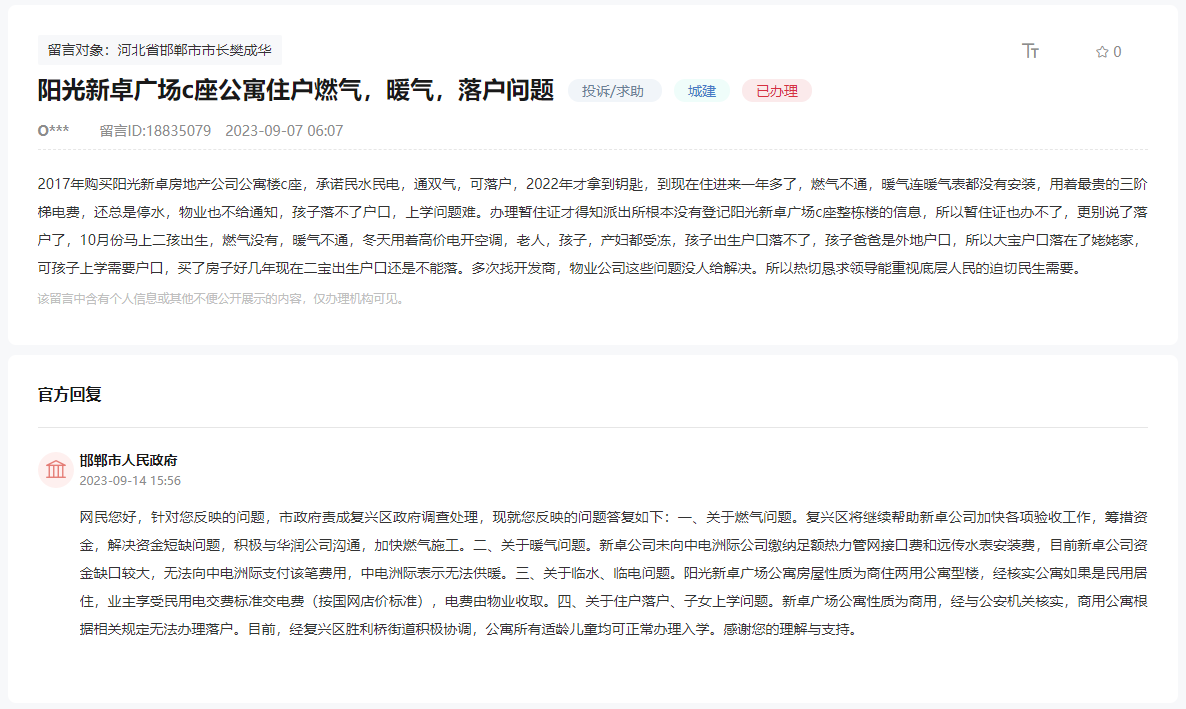This screenshot has width=1186, height=709.
Task: Click the reply timestamp 2023-09-14 15:56
Action: point(130,480)
